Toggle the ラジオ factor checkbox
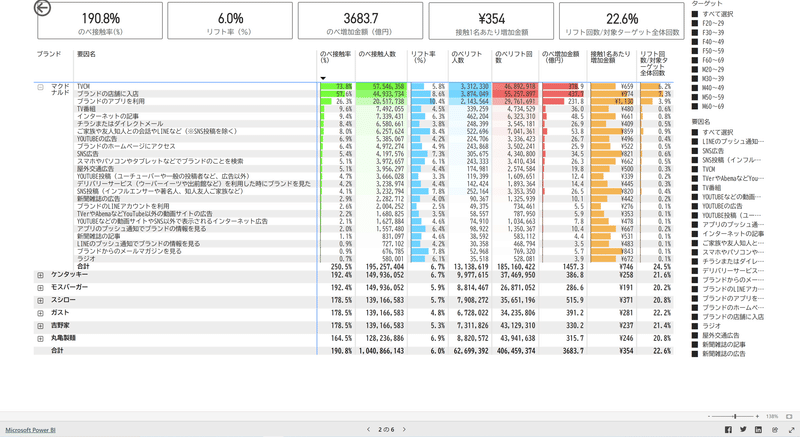 click(695, 326)
